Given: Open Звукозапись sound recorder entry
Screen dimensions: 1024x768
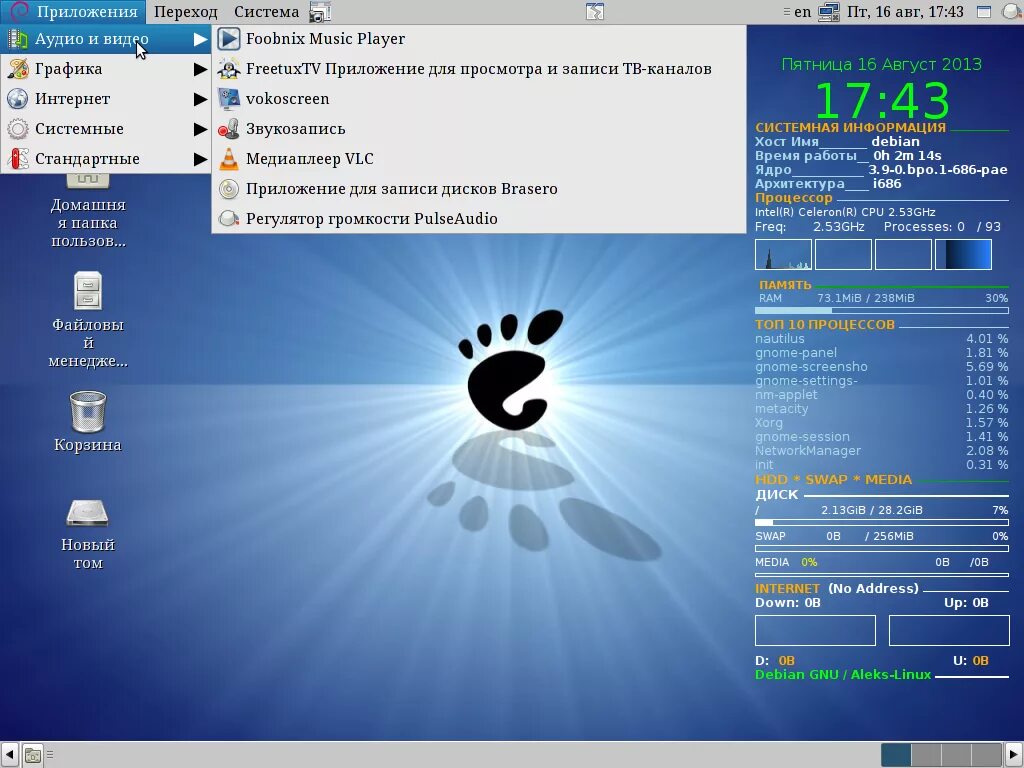Looking at the screenshot, I should [x=479, y=129].
